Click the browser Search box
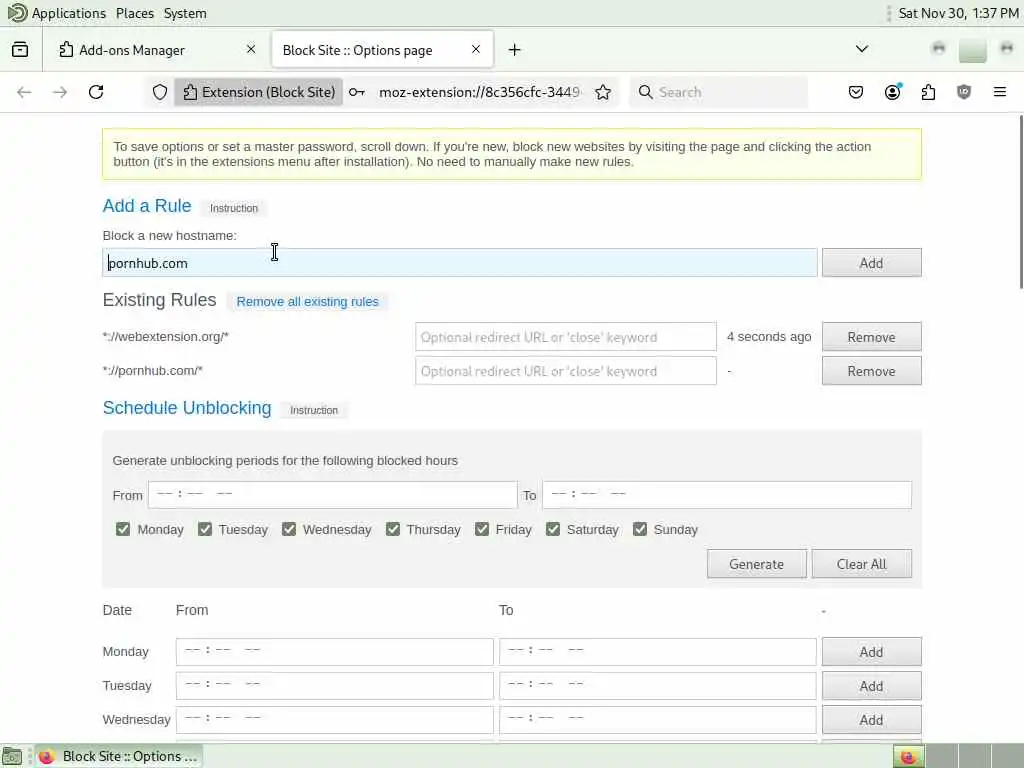The height and width of the screenshot is (768, 1024). (x=718, y=92)
